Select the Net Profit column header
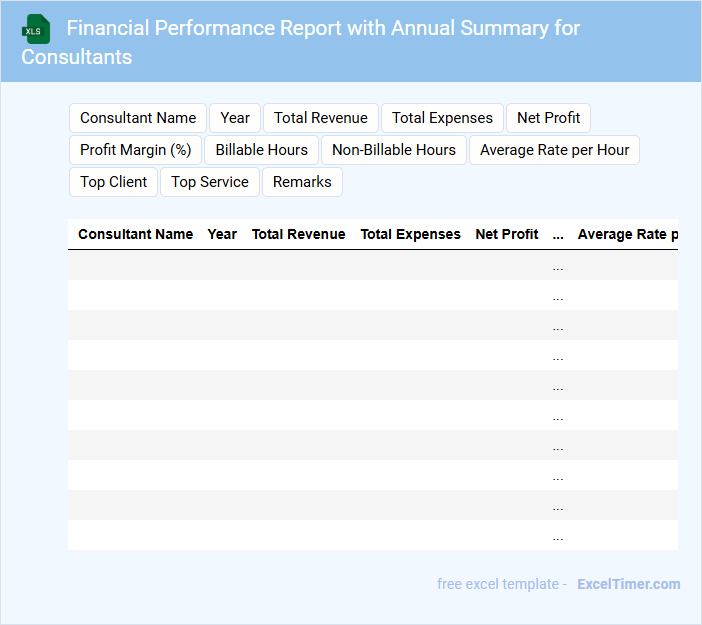The height and width of the screenshot is (625, 702). click(x=507, y=234)
